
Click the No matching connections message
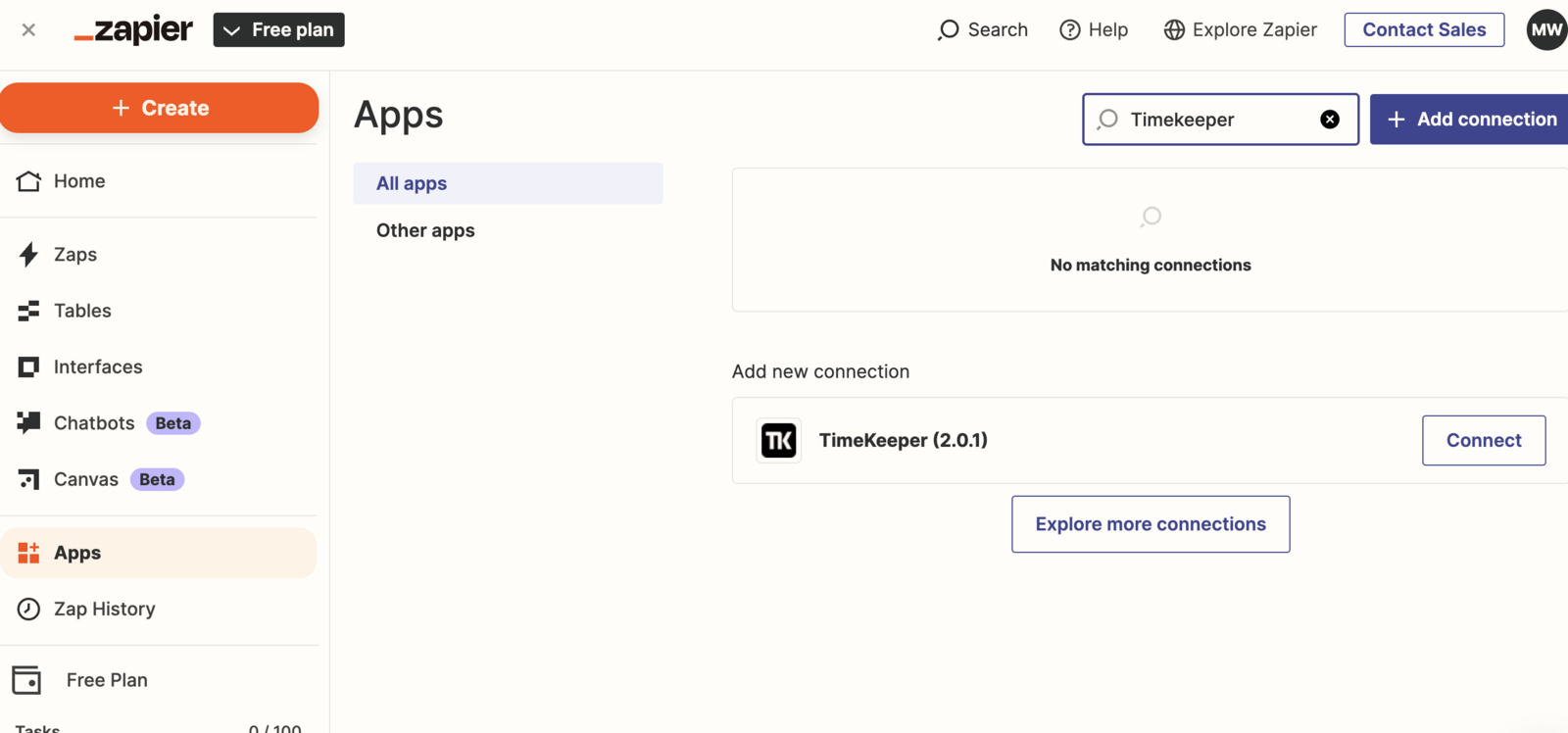tap(1151, 265)
